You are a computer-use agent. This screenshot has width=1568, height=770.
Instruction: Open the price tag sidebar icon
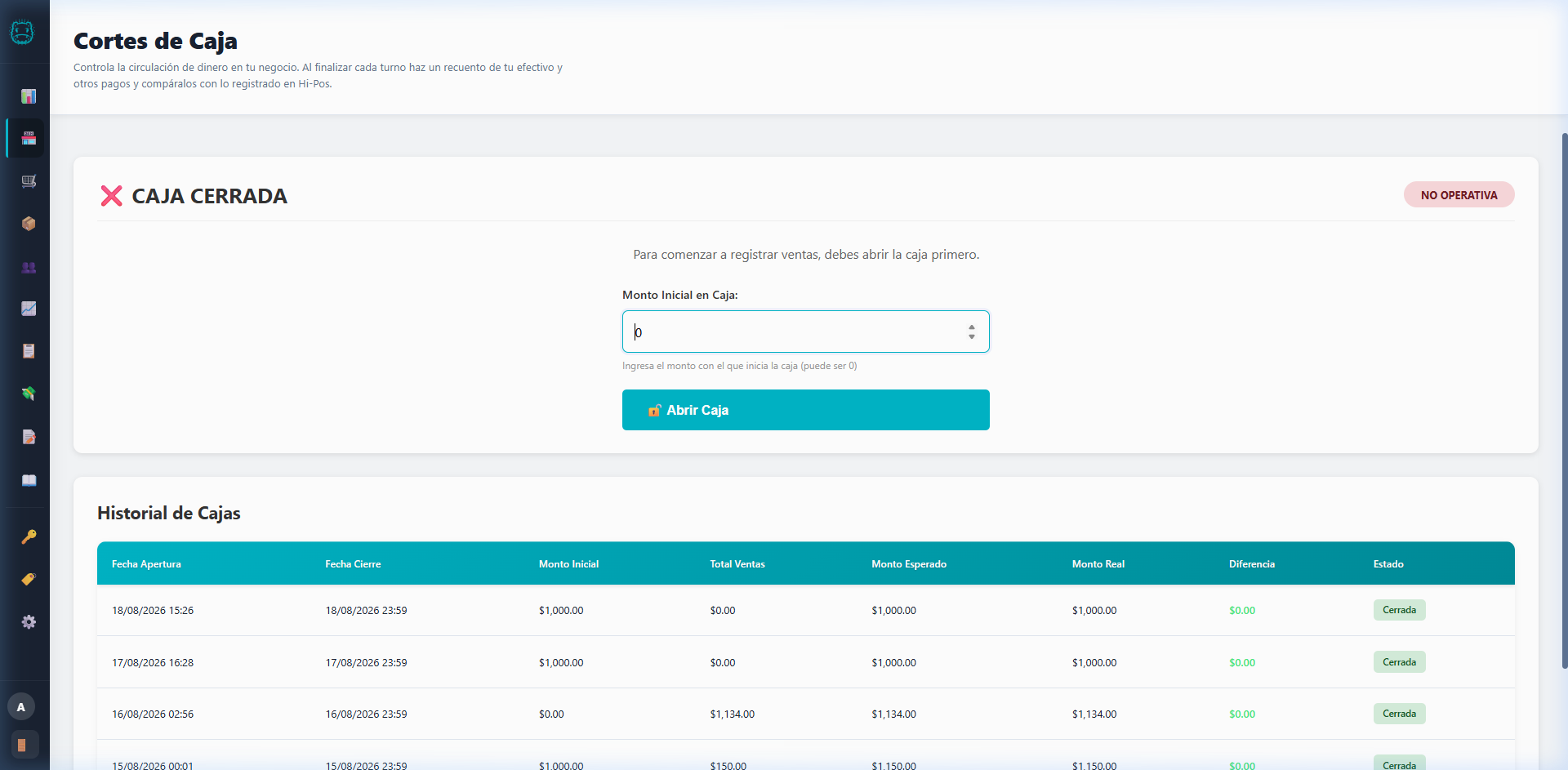(x=29, y=579)
